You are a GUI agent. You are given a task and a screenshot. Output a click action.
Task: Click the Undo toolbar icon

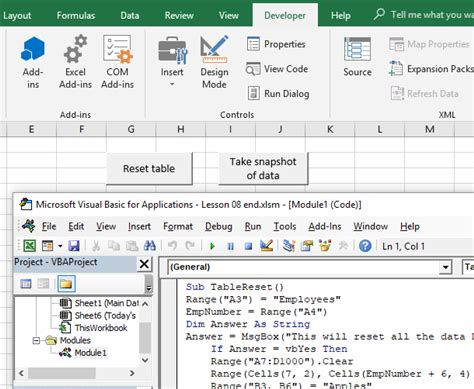tap(172, 246)
